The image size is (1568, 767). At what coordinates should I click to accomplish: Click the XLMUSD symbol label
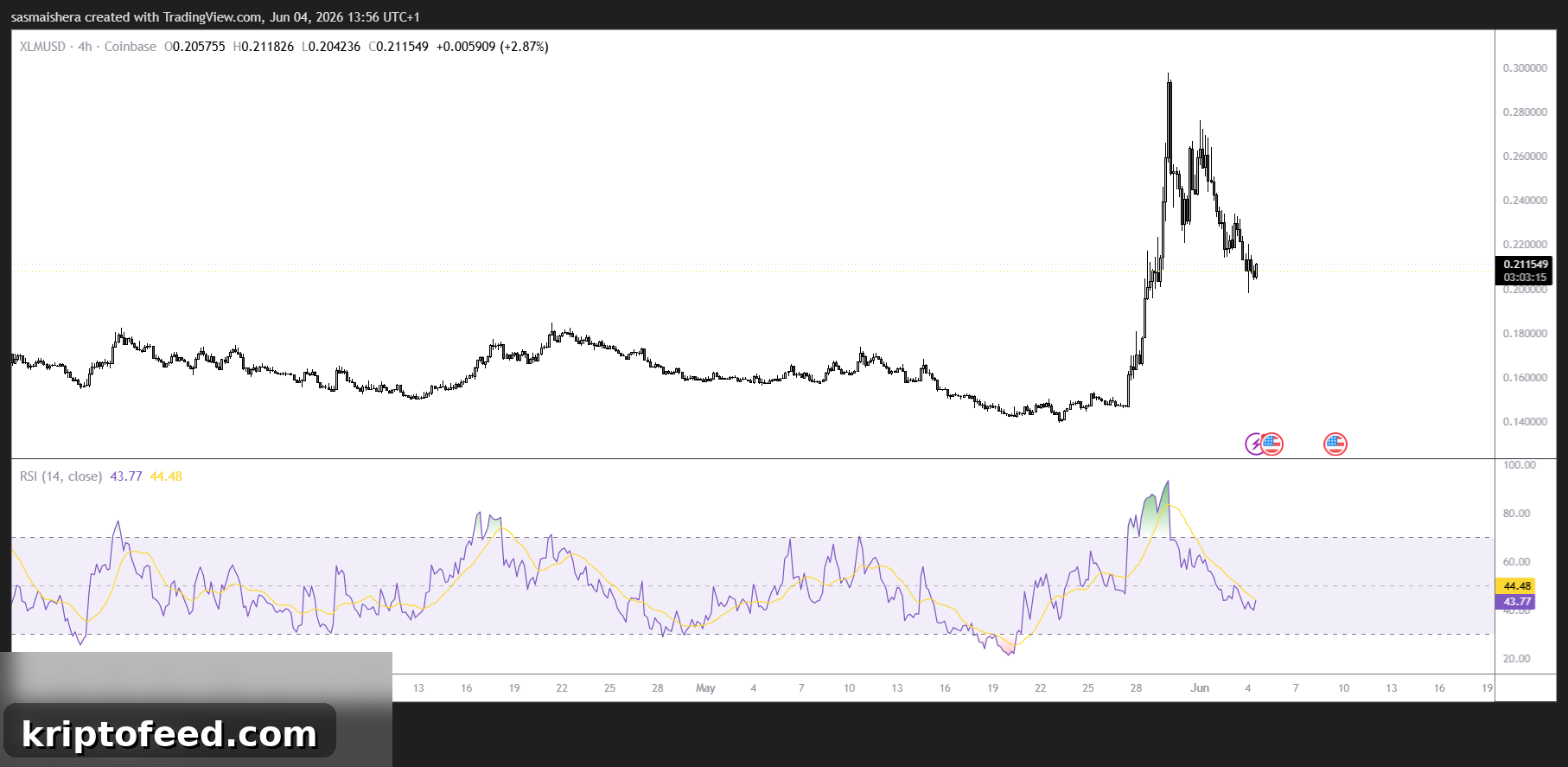click(x=42, y=47)
